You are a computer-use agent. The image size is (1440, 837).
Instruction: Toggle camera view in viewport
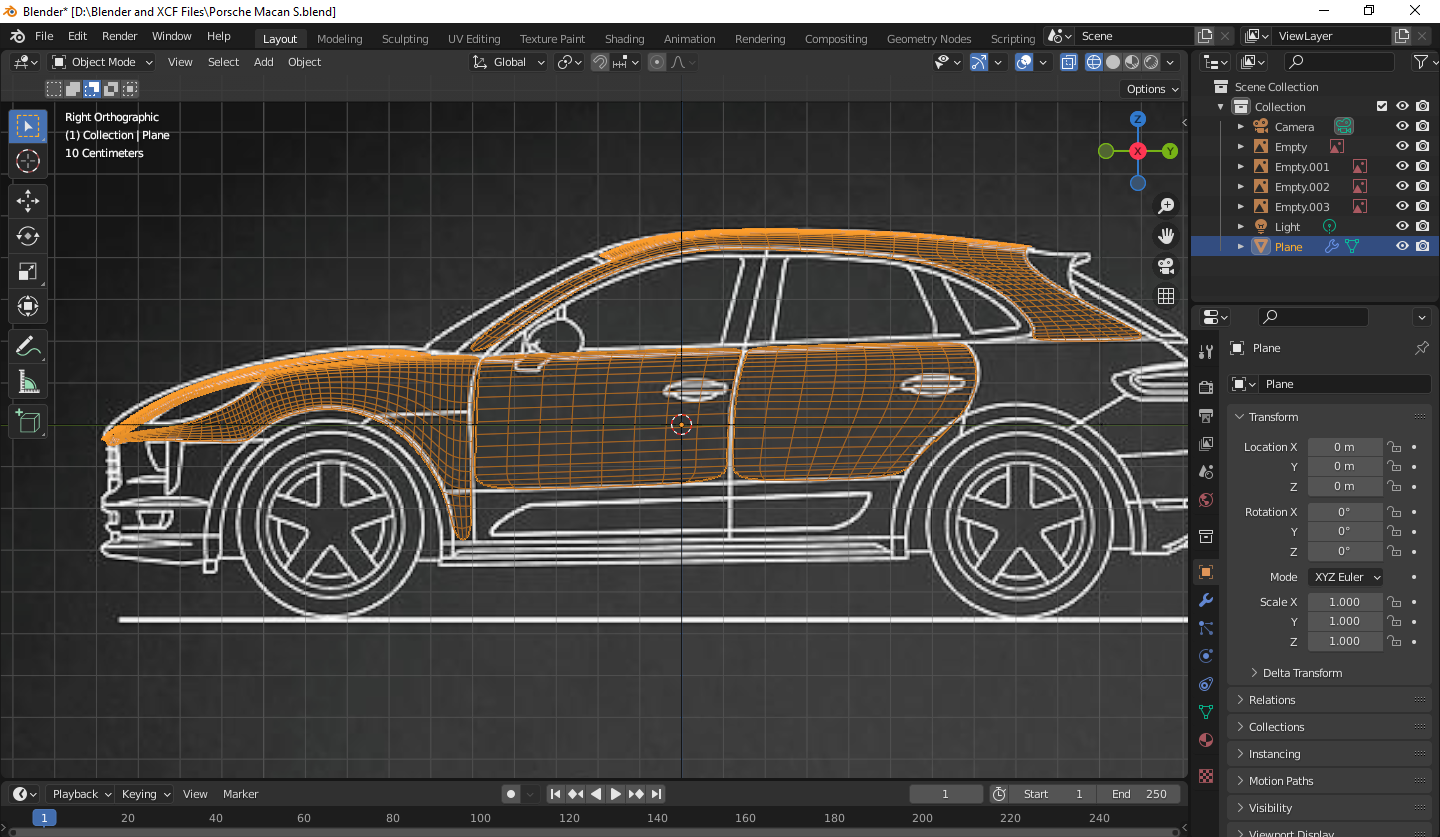(1166, 266)
